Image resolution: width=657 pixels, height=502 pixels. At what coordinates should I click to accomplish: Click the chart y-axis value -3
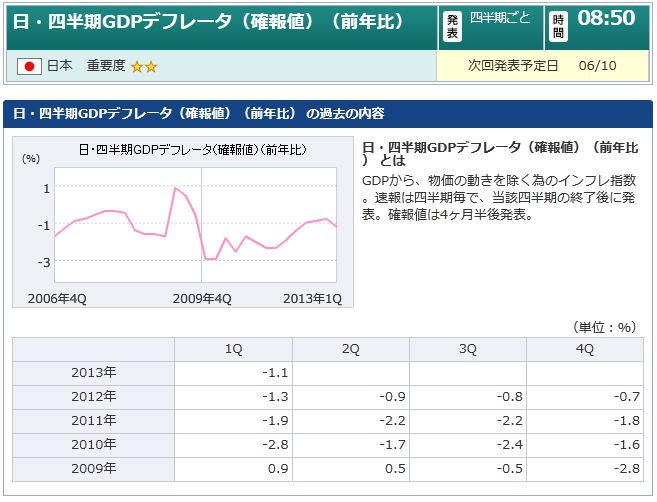(44, 263)
